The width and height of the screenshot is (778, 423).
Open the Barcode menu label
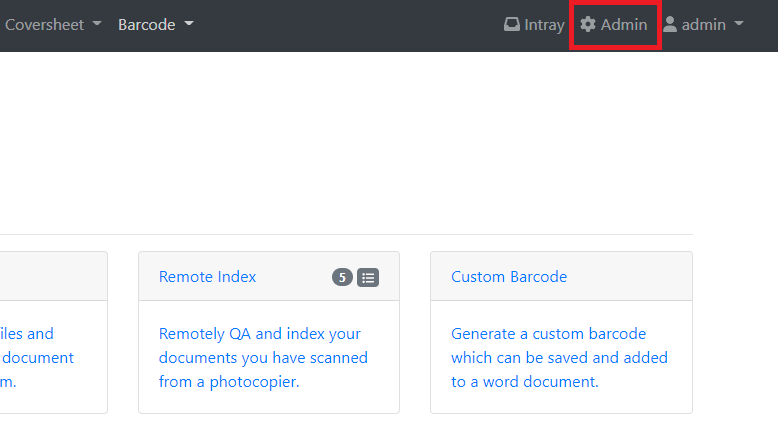pyautogui.click(x=146, y=24)
